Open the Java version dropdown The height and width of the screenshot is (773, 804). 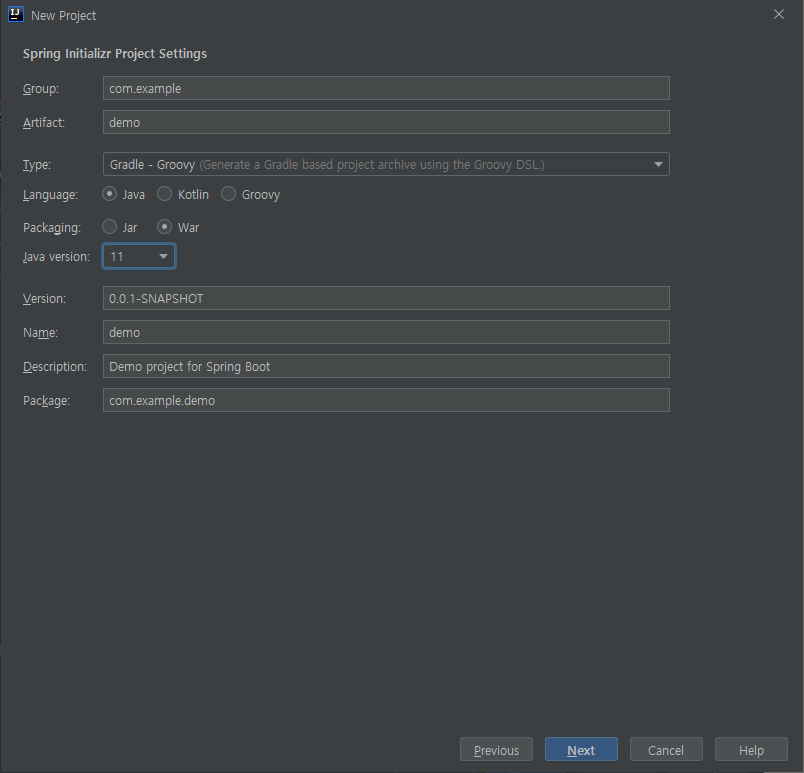[139, 256]
